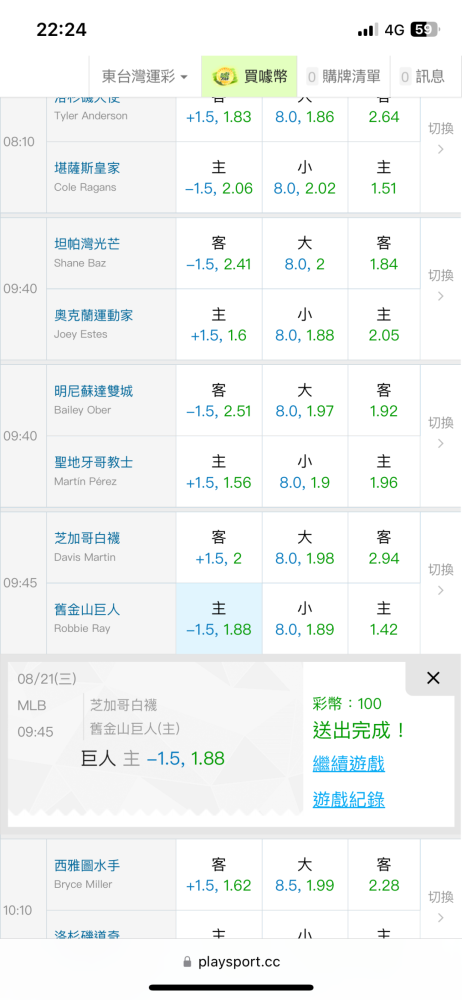The width and height of the screenshot is (462, 1000).
Task: Choose Athletics home moneyline 2.05
Action: click(384, 325)
